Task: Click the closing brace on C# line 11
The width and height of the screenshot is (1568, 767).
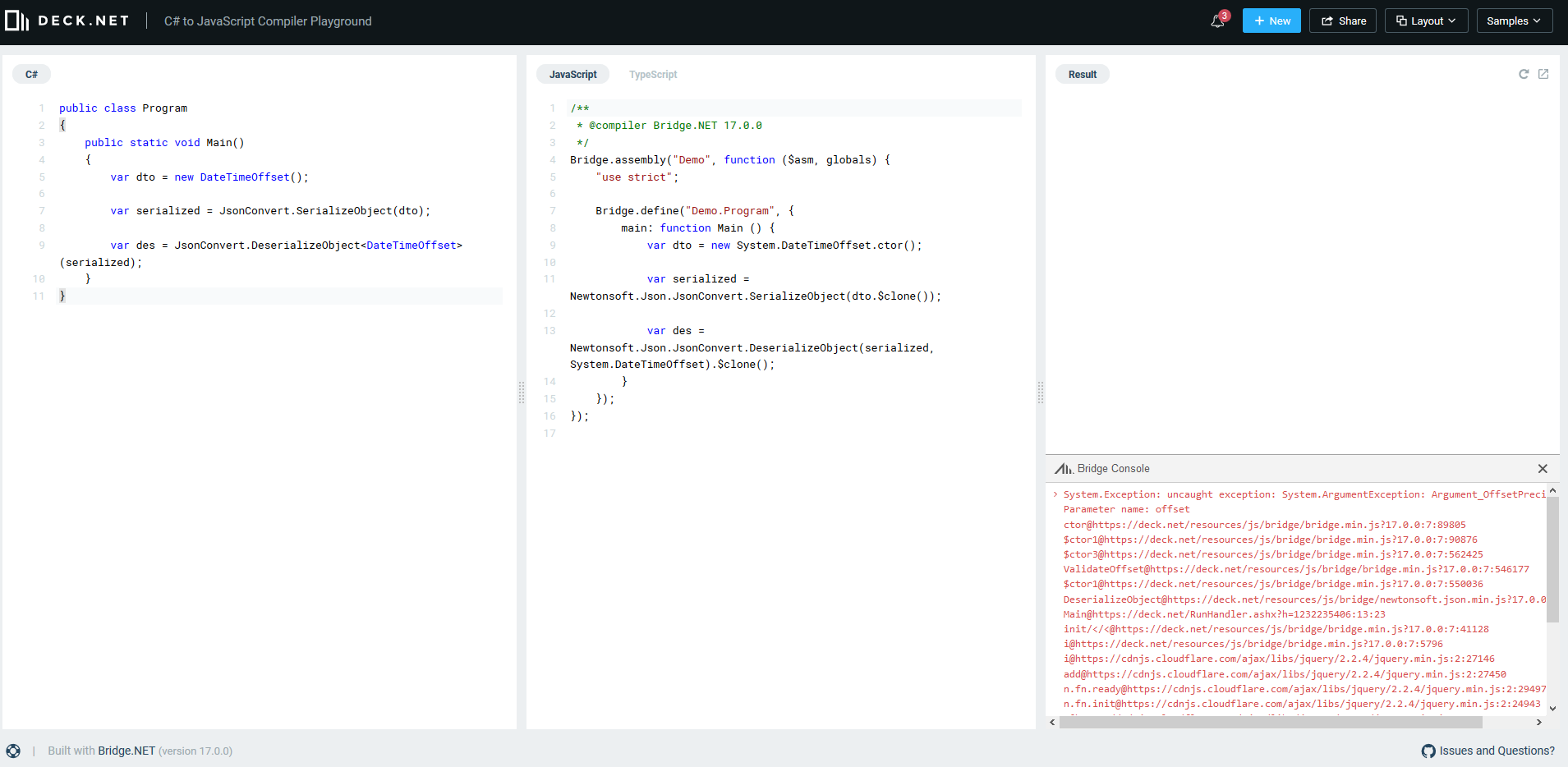Action: point(62,296)
